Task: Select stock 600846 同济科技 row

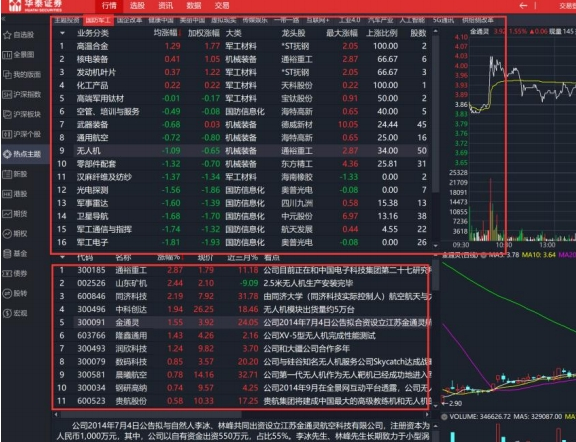Action: click(x=242, y=296)
